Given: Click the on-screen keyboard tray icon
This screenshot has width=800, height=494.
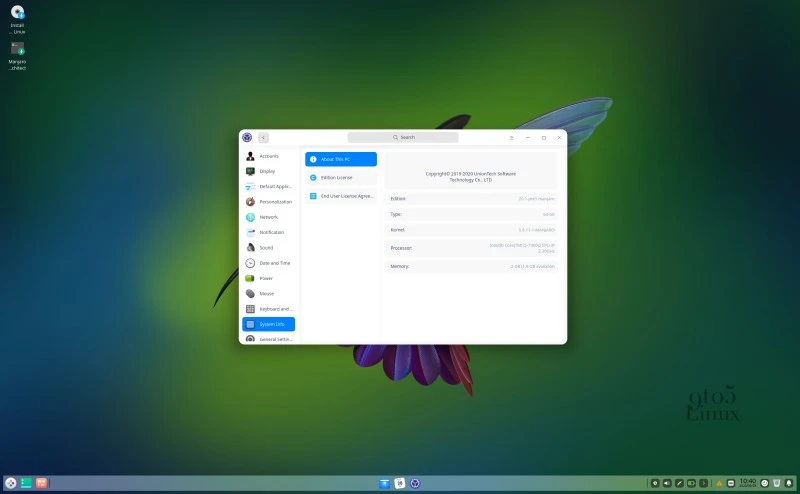Looking at the screenshot, I should [x=731, y=483].
